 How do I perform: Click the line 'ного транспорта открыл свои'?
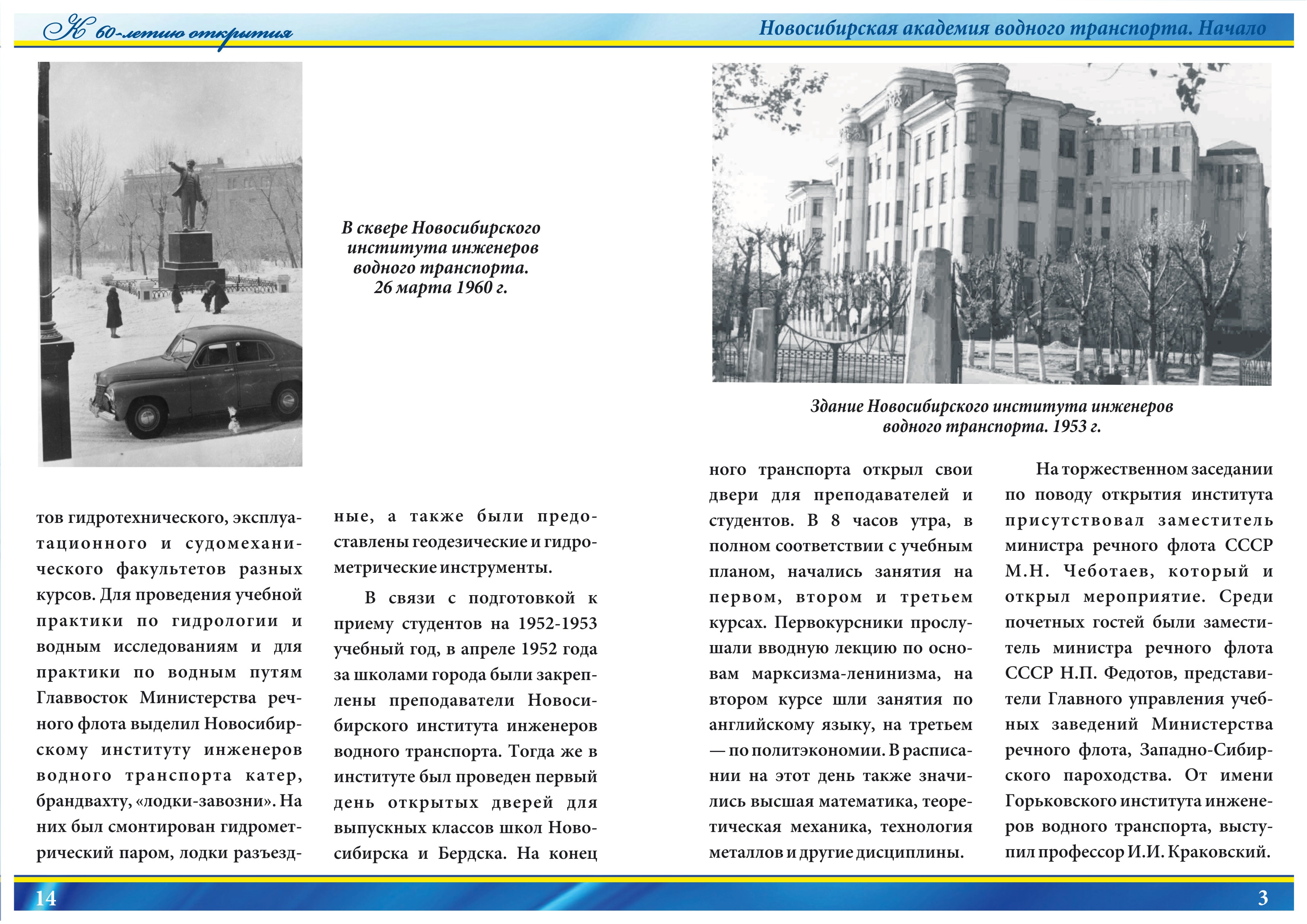(841, 470)
